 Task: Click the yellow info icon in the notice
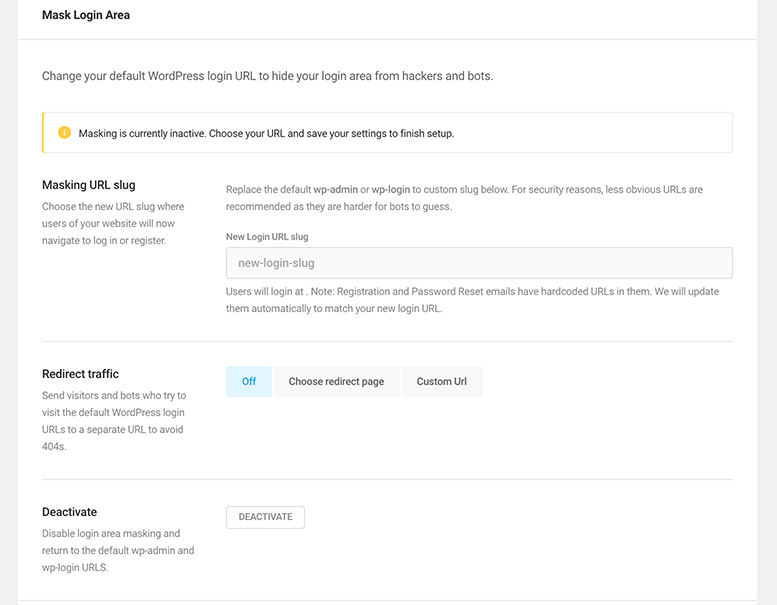coord(65,133)
